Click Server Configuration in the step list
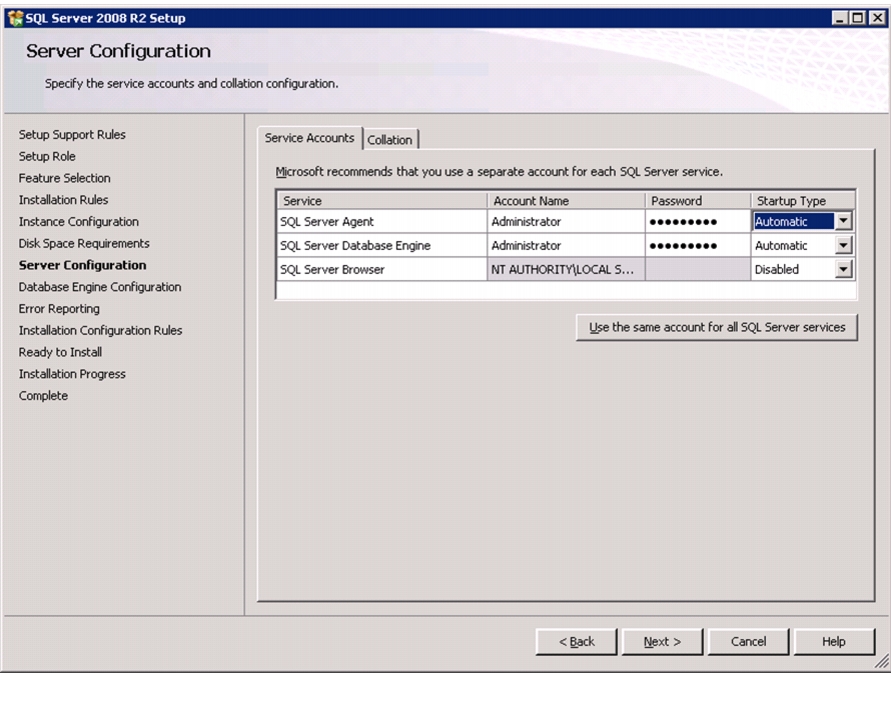Screen dimensions: 891x704 (82, 265)
